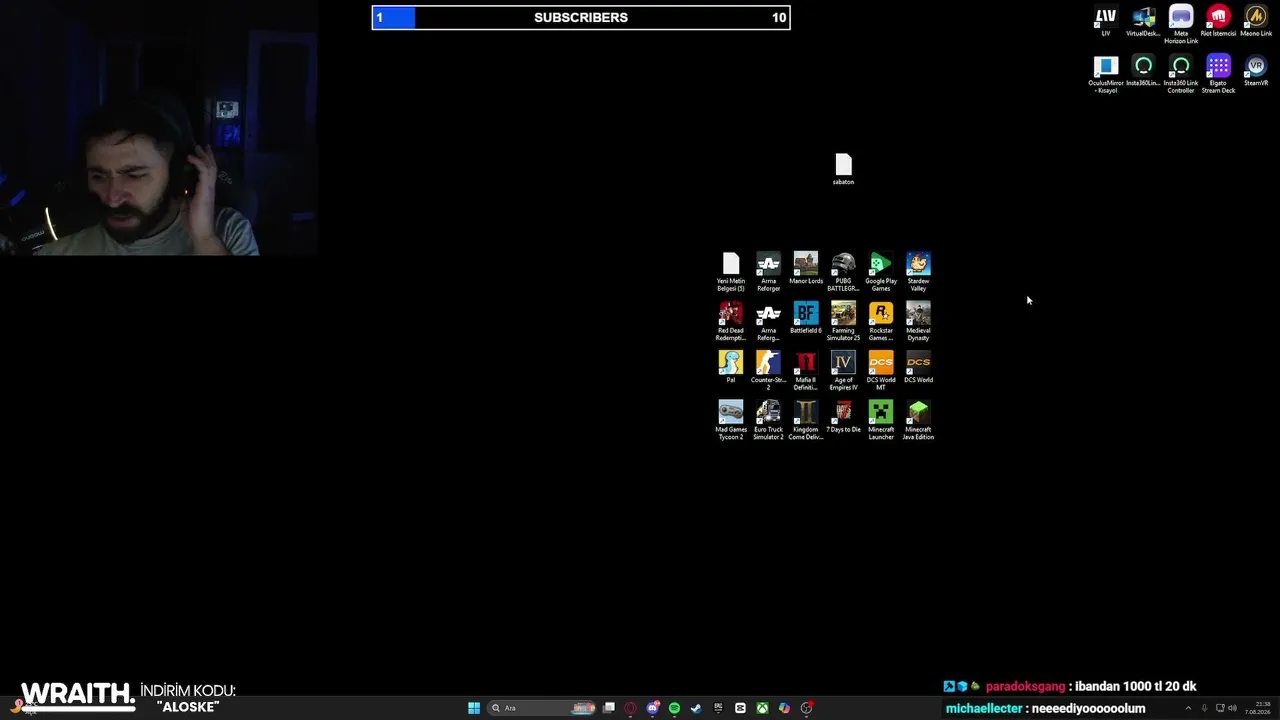Screen dimensions: 1280x720
Task: Select the Meta Horizon Link icon
Action: click(1181, 25)
